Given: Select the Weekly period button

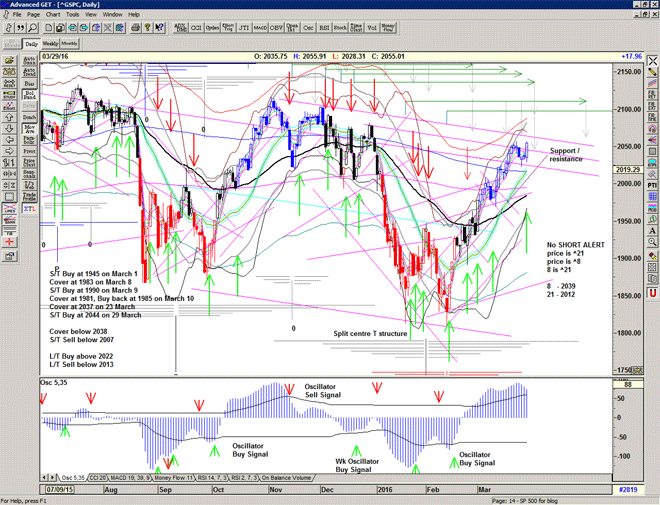Looking at the screenshot, I should point(49,45).
